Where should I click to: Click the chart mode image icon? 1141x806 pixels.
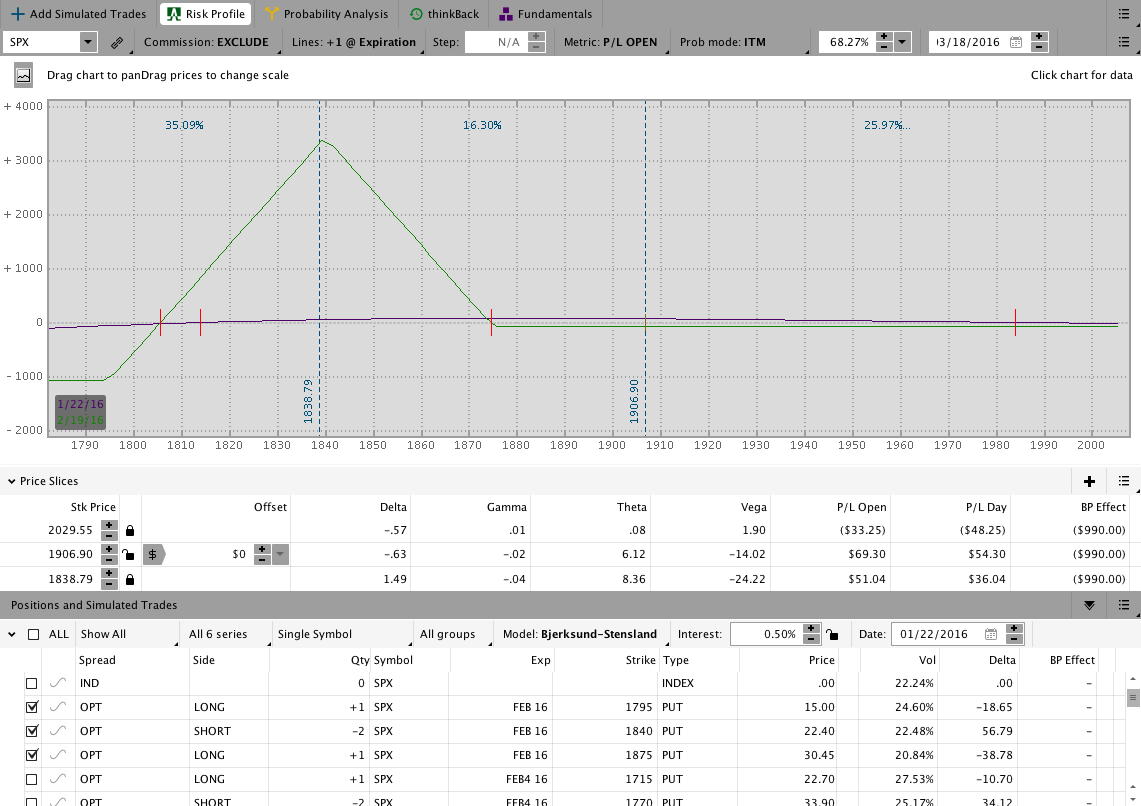[23, 75]
